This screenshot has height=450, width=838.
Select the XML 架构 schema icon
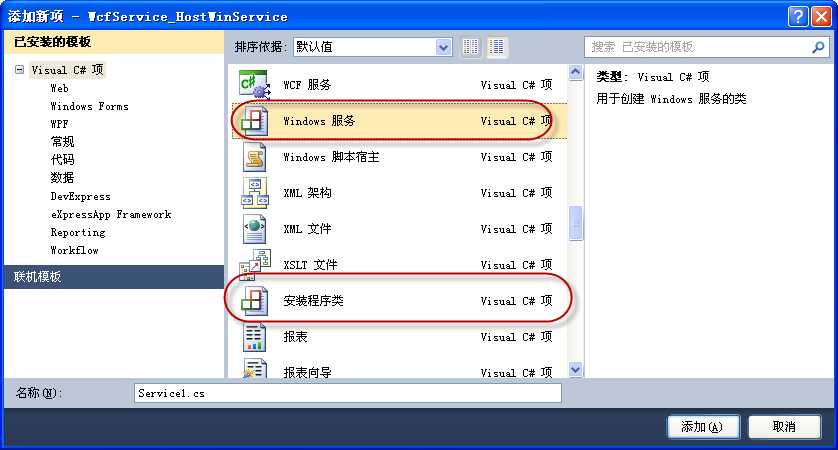click(254, 192)
